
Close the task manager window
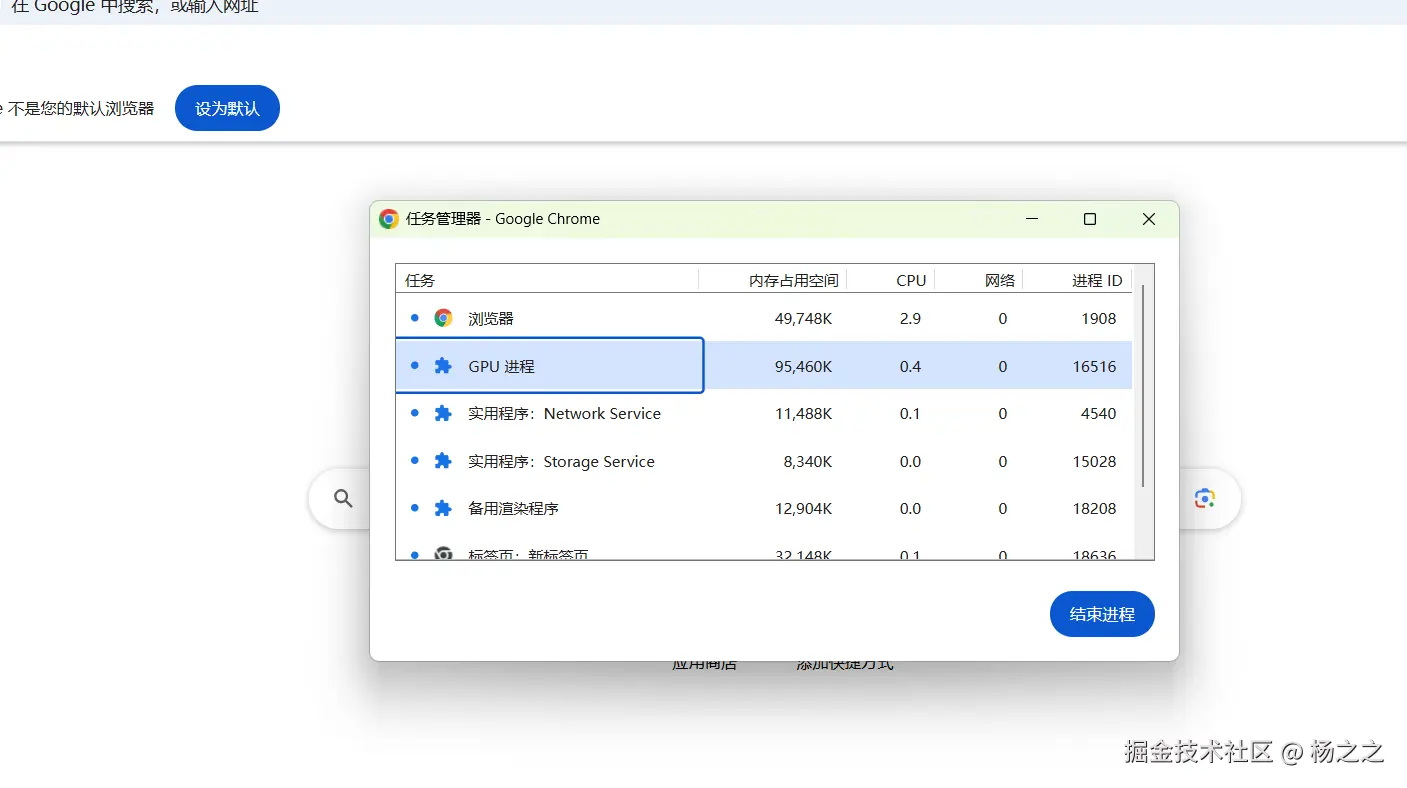click(x=1149, y=219)
